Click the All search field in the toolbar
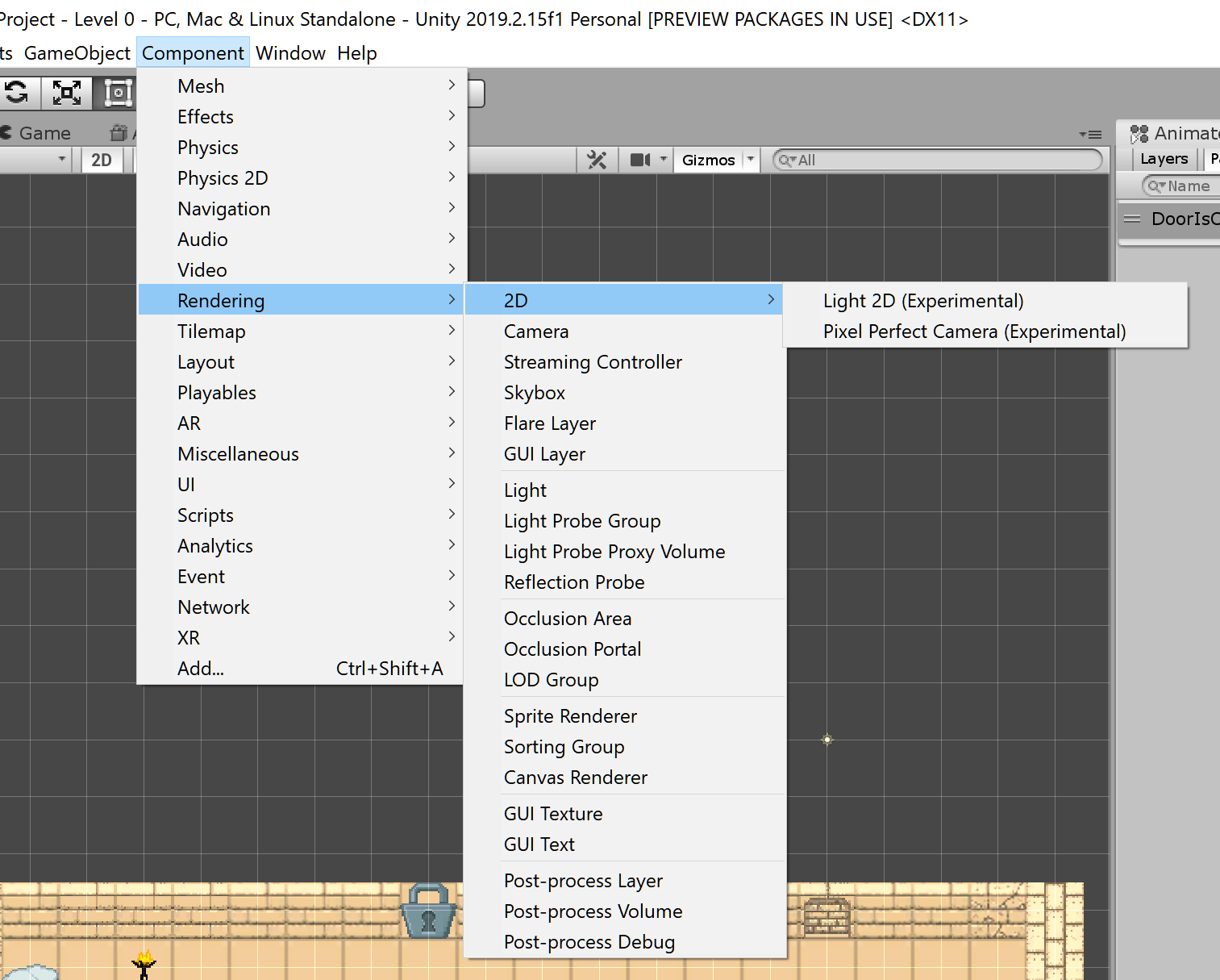Screen dimensions: 1220x980 (935, 160)
